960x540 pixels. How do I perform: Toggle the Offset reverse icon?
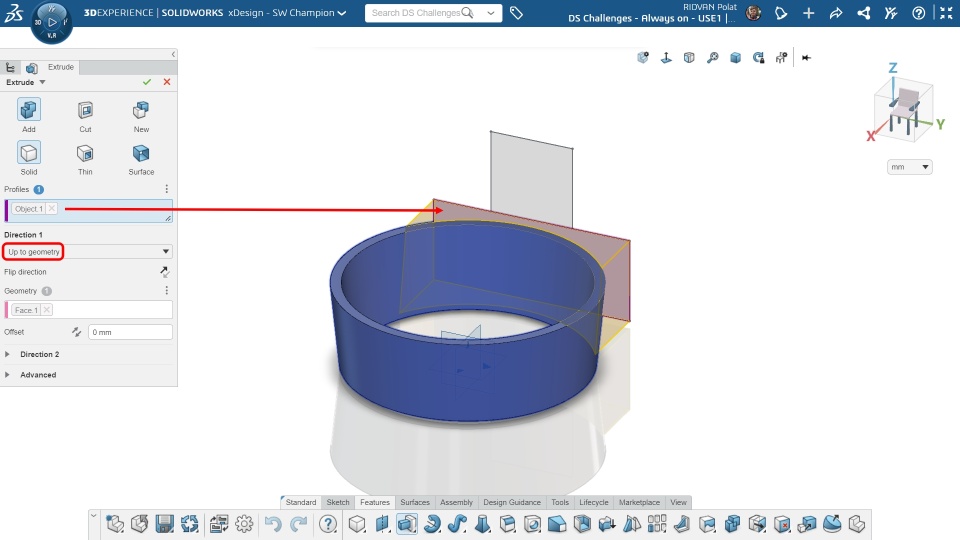[x=76, y=332]
